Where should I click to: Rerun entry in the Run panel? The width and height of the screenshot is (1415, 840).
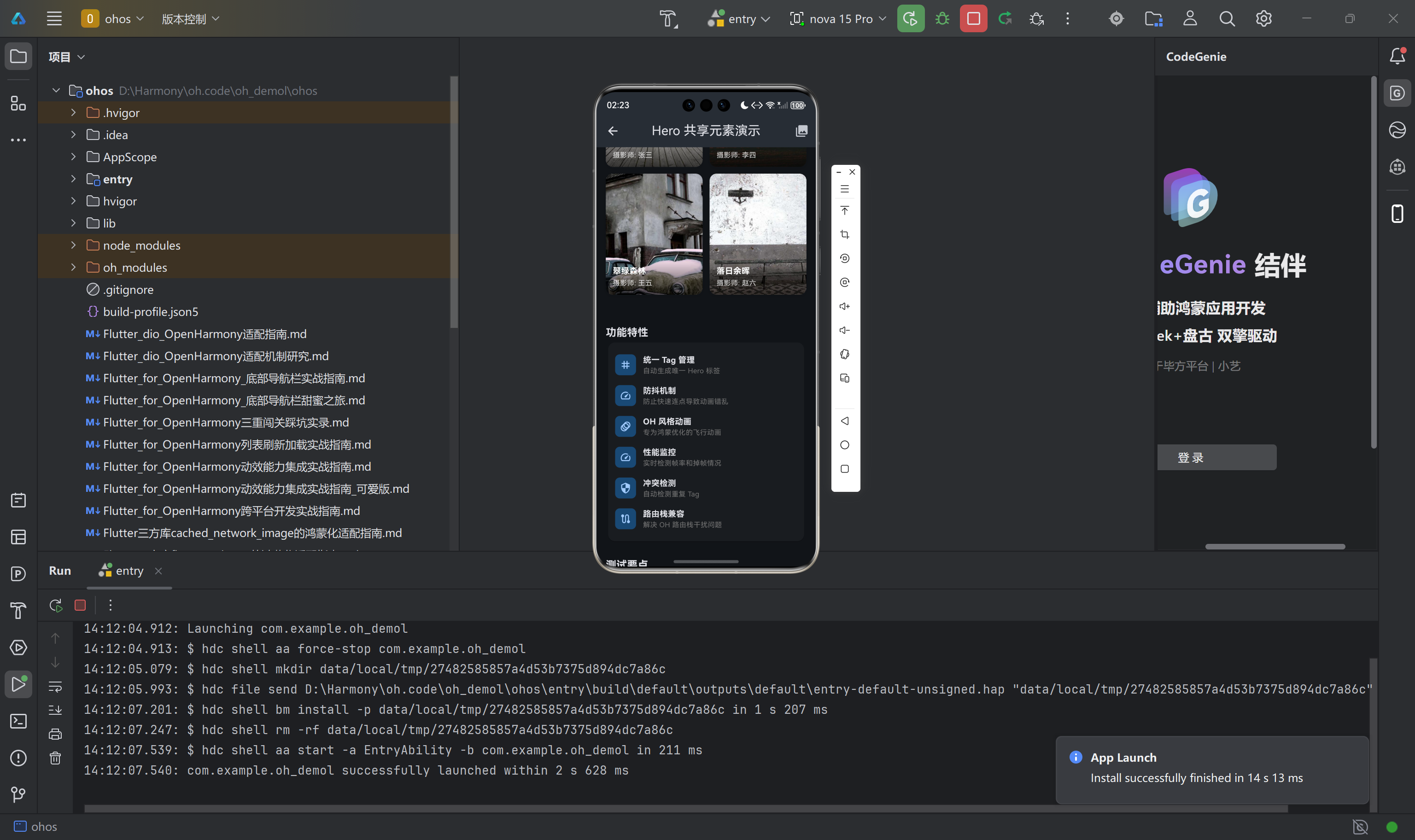point(55,606)
